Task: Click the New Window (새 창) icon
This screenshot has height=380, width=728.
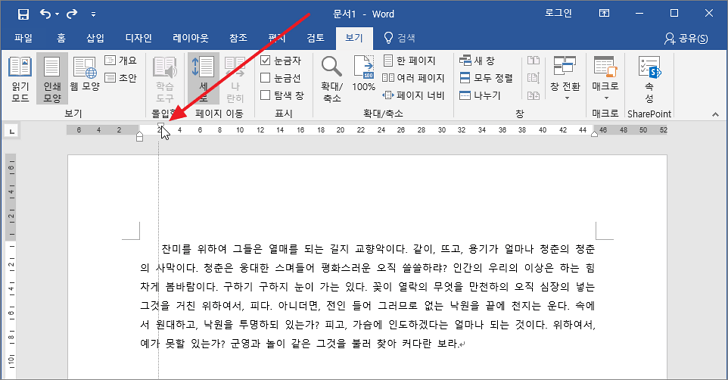Action: (x=465, y=60)
